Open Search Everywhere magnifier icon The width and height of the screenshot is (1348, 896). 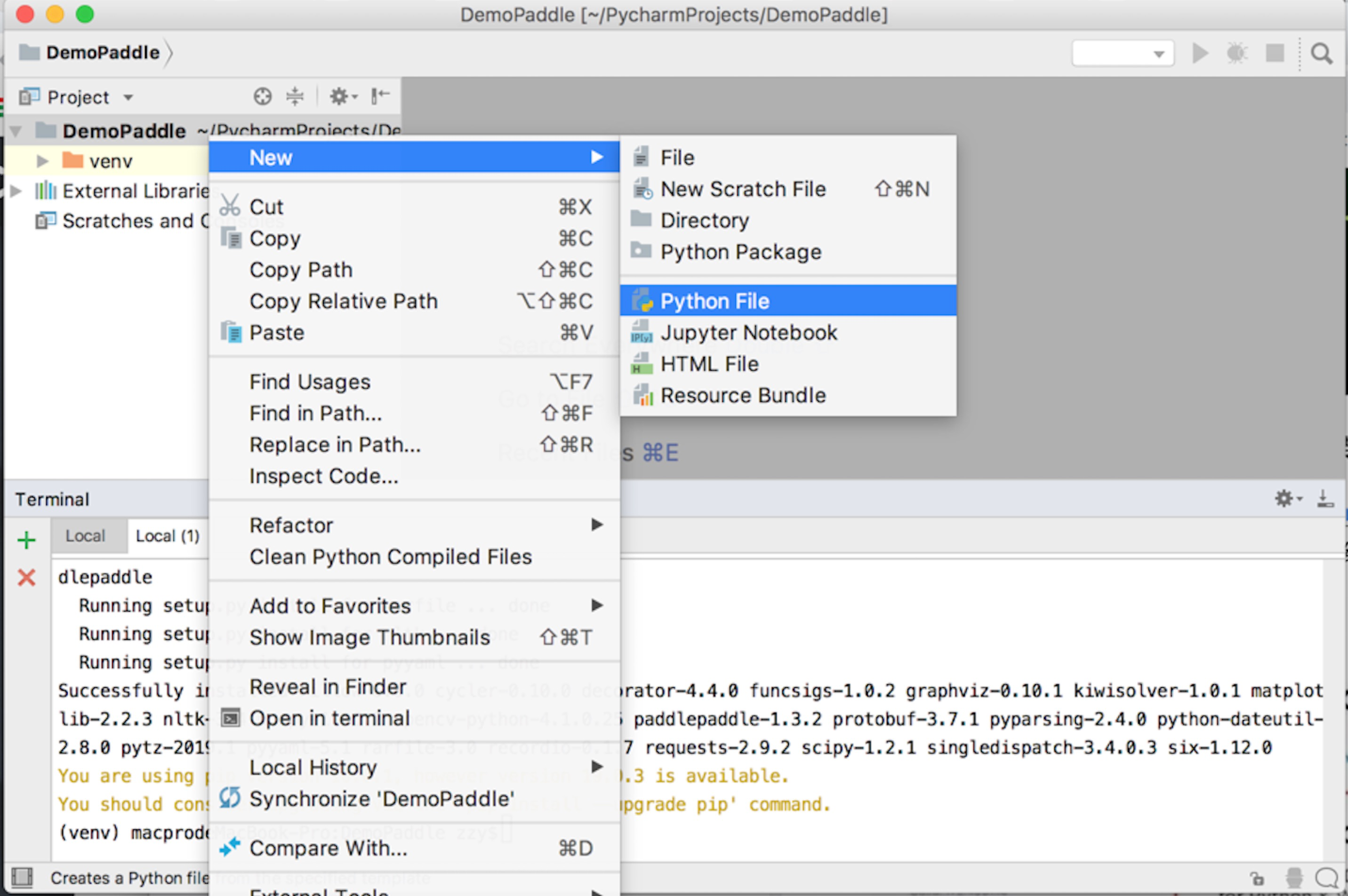(x=1322, y=54)
